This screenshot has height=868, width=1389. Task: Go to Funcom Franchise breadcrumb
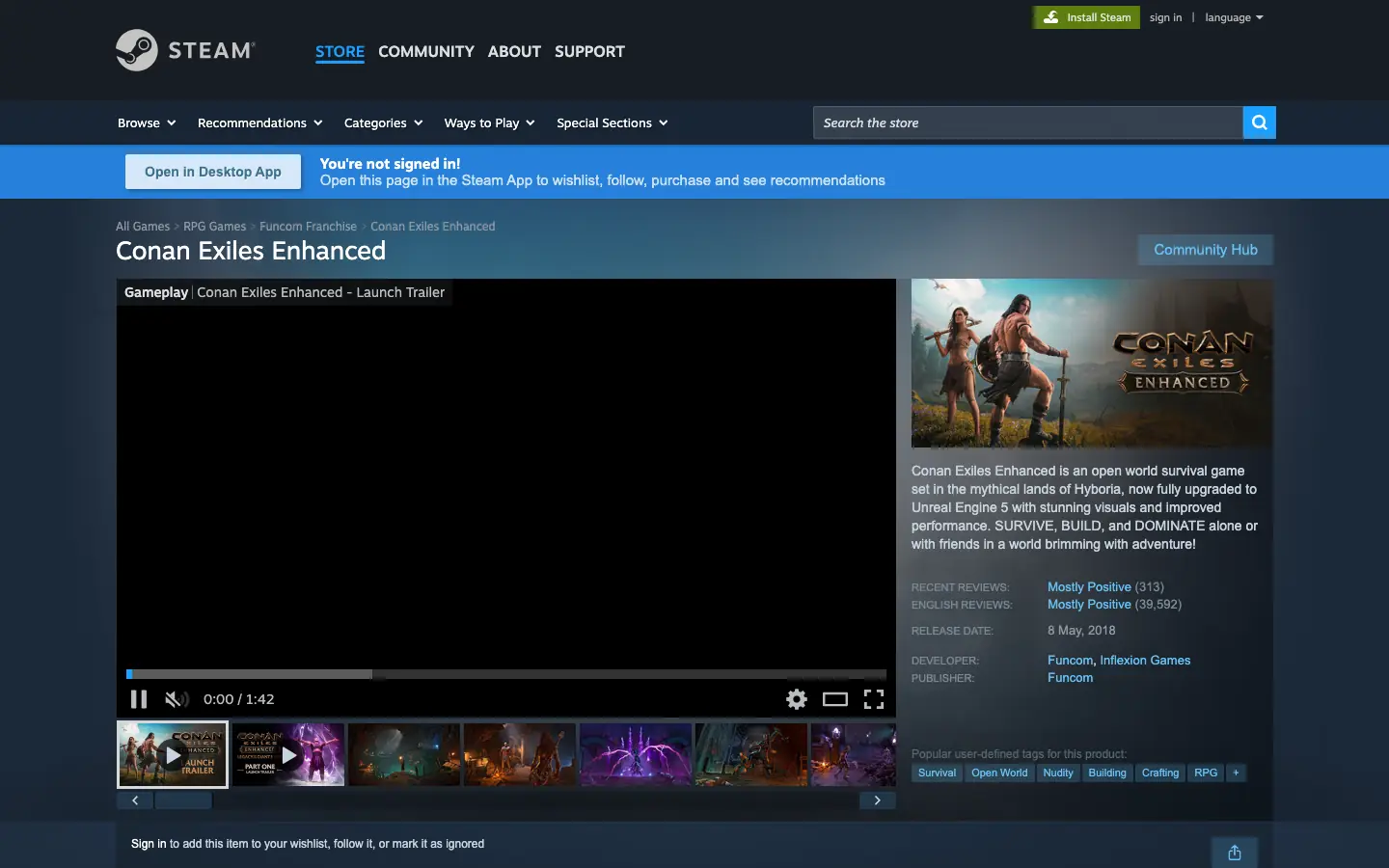[x=308, y=227]
